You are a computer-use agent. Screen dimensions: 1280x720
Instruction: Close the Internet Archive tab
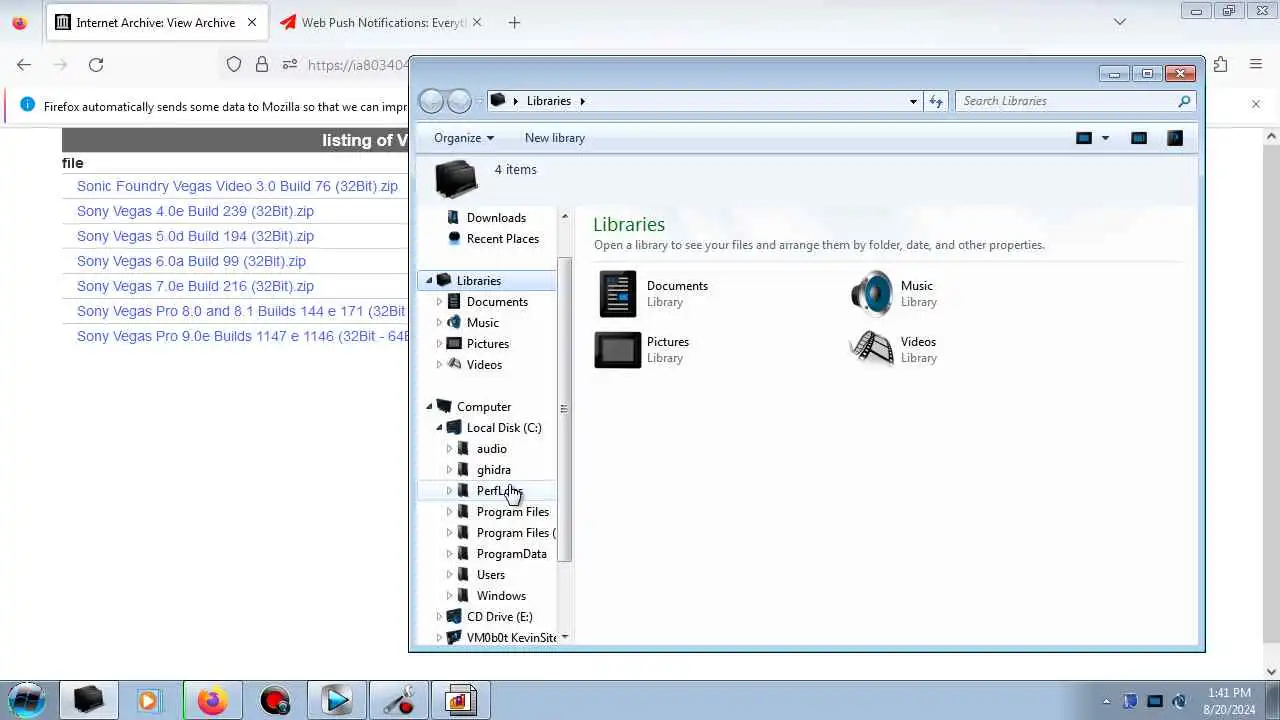pos(251,22)
